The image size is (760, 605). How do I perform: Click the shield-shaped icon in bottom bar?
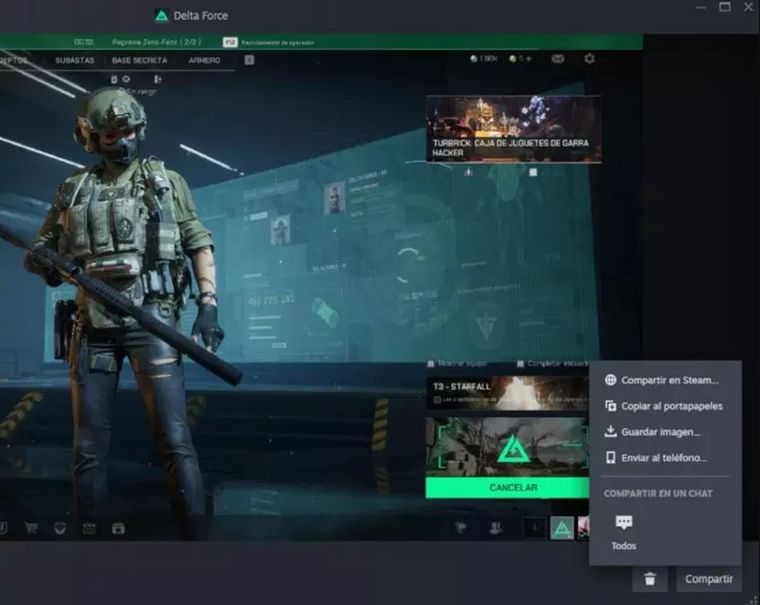(60, 528)
